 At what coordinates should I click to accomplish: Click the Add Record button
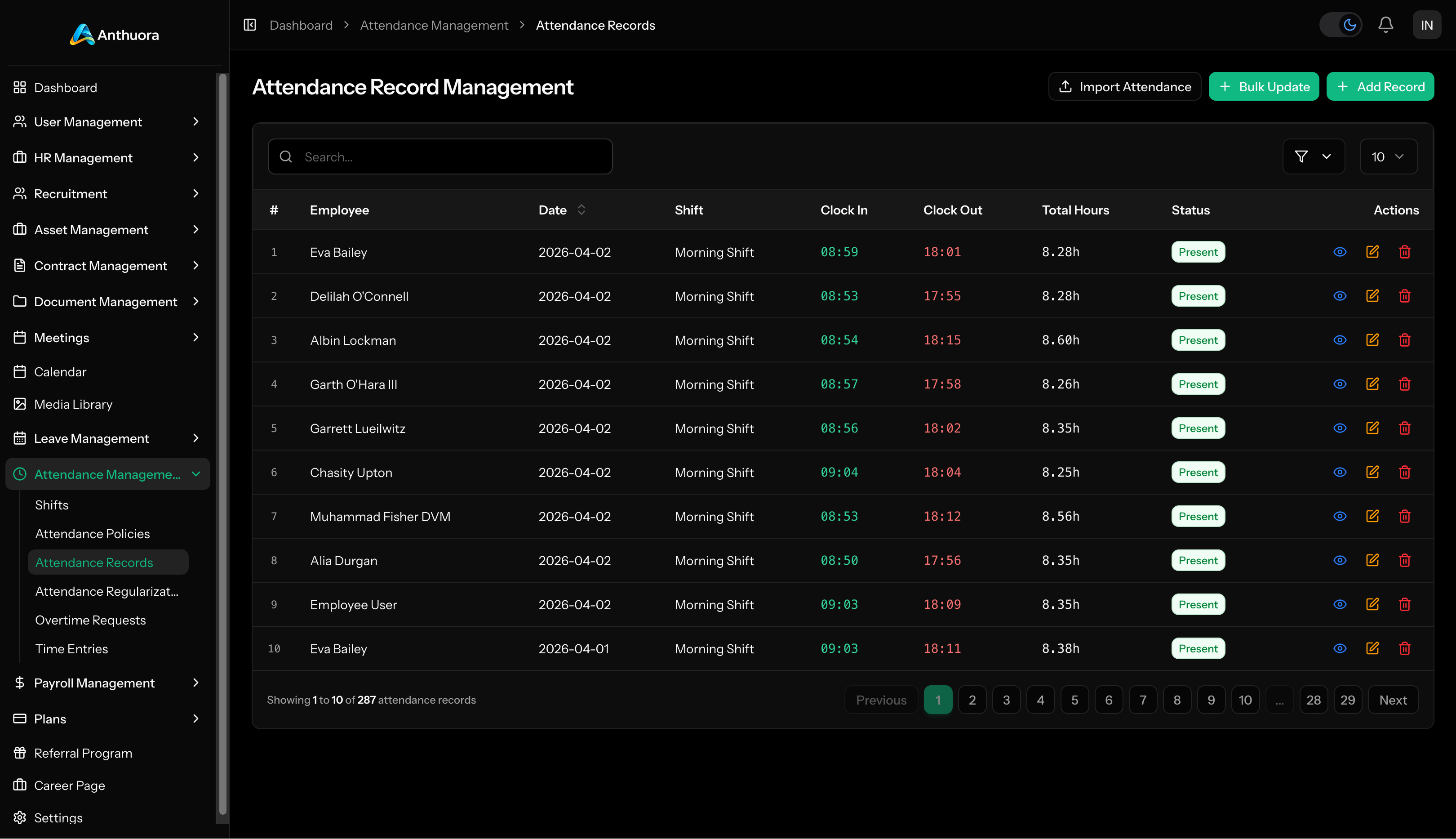click(x=1380, y=86)
